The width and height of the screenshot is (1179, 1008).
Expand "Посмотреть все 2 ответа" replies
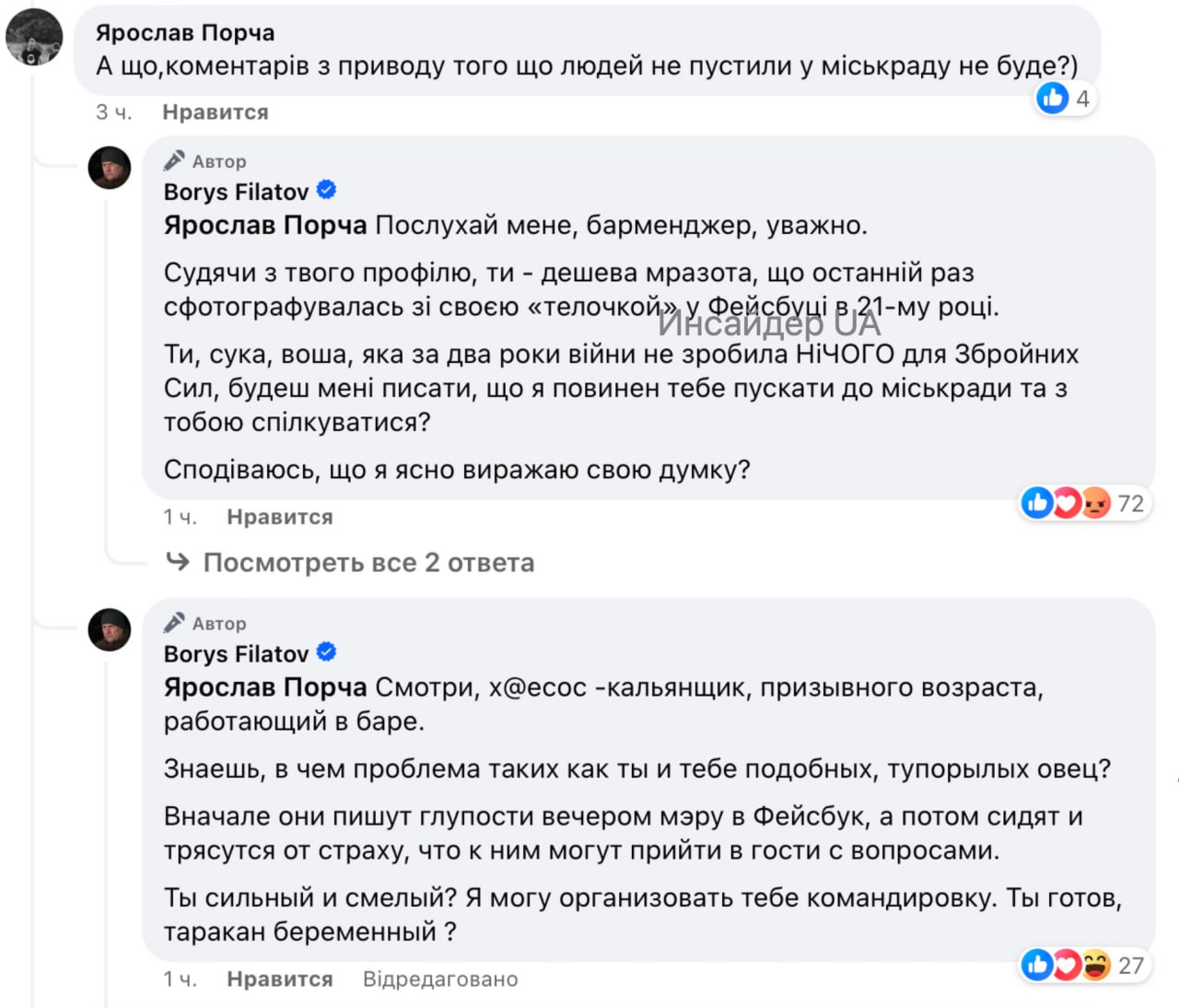click(x=368, y=563)
